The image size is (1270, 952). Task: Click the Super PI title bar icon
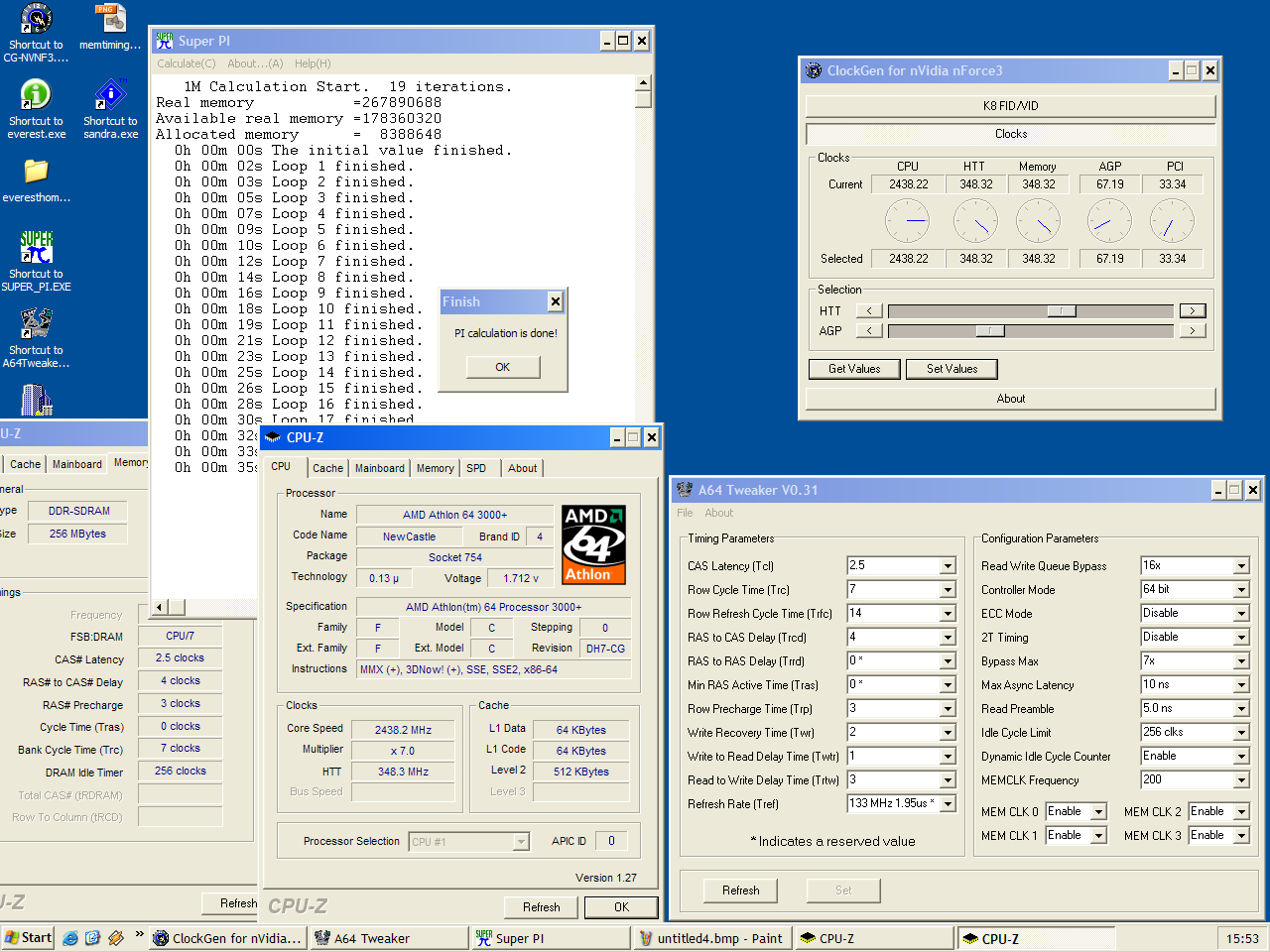tap(164, 41)
